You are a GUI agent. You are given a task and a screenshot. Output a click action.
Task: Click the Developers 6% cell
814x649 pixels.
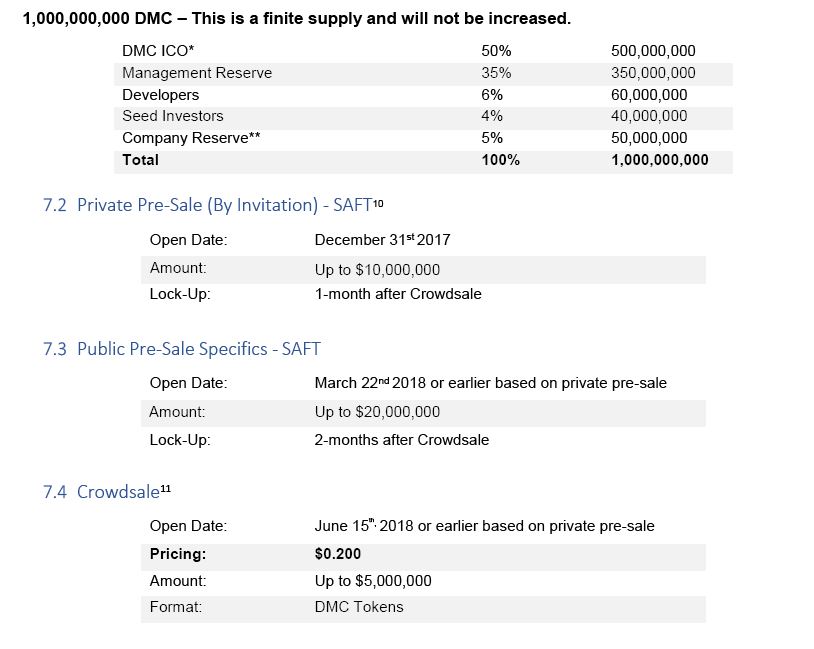click(x=492, y=95)
